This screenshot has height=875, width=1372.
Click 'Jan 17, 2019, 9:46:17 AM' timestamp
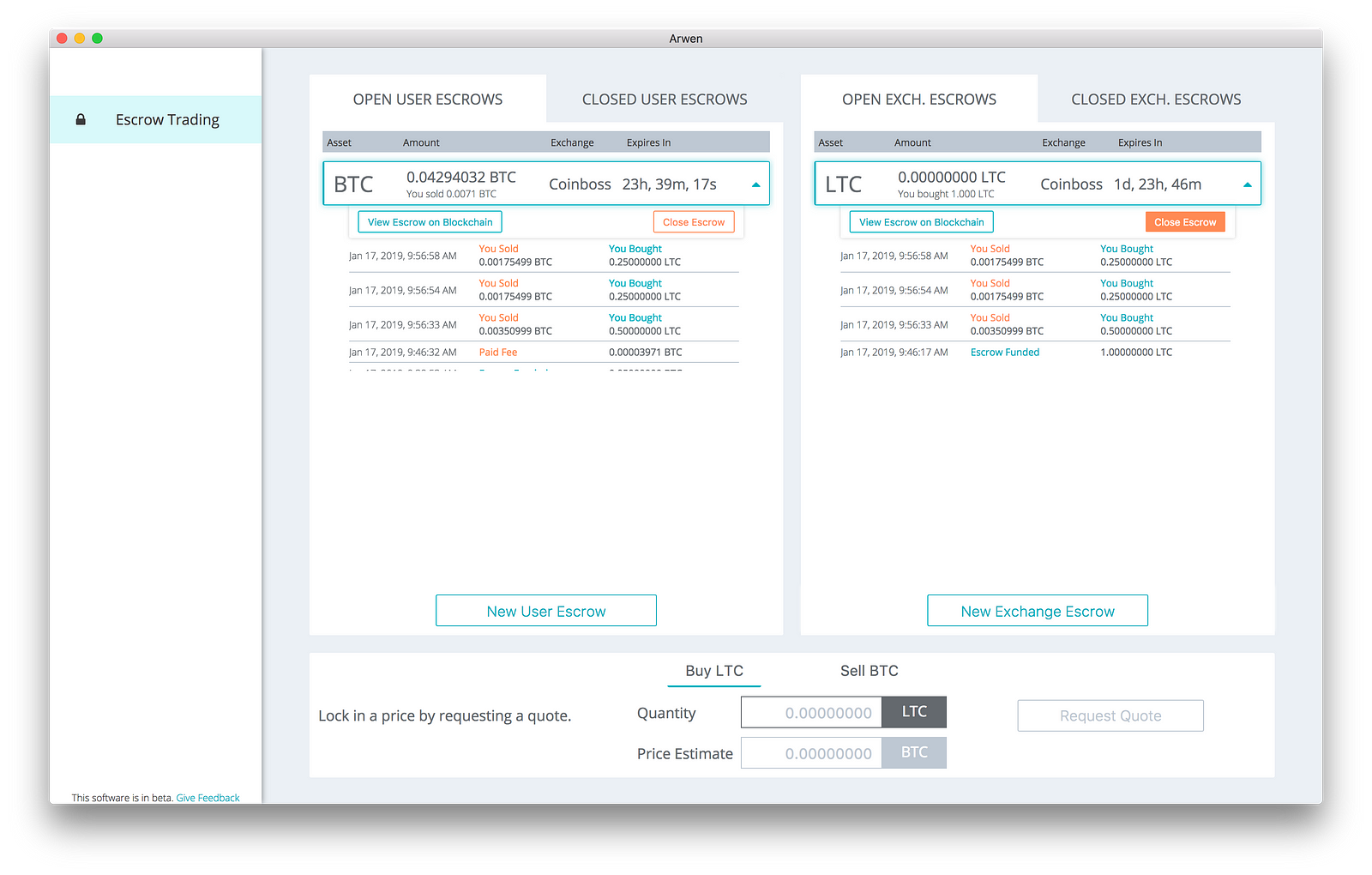[894, 353]
